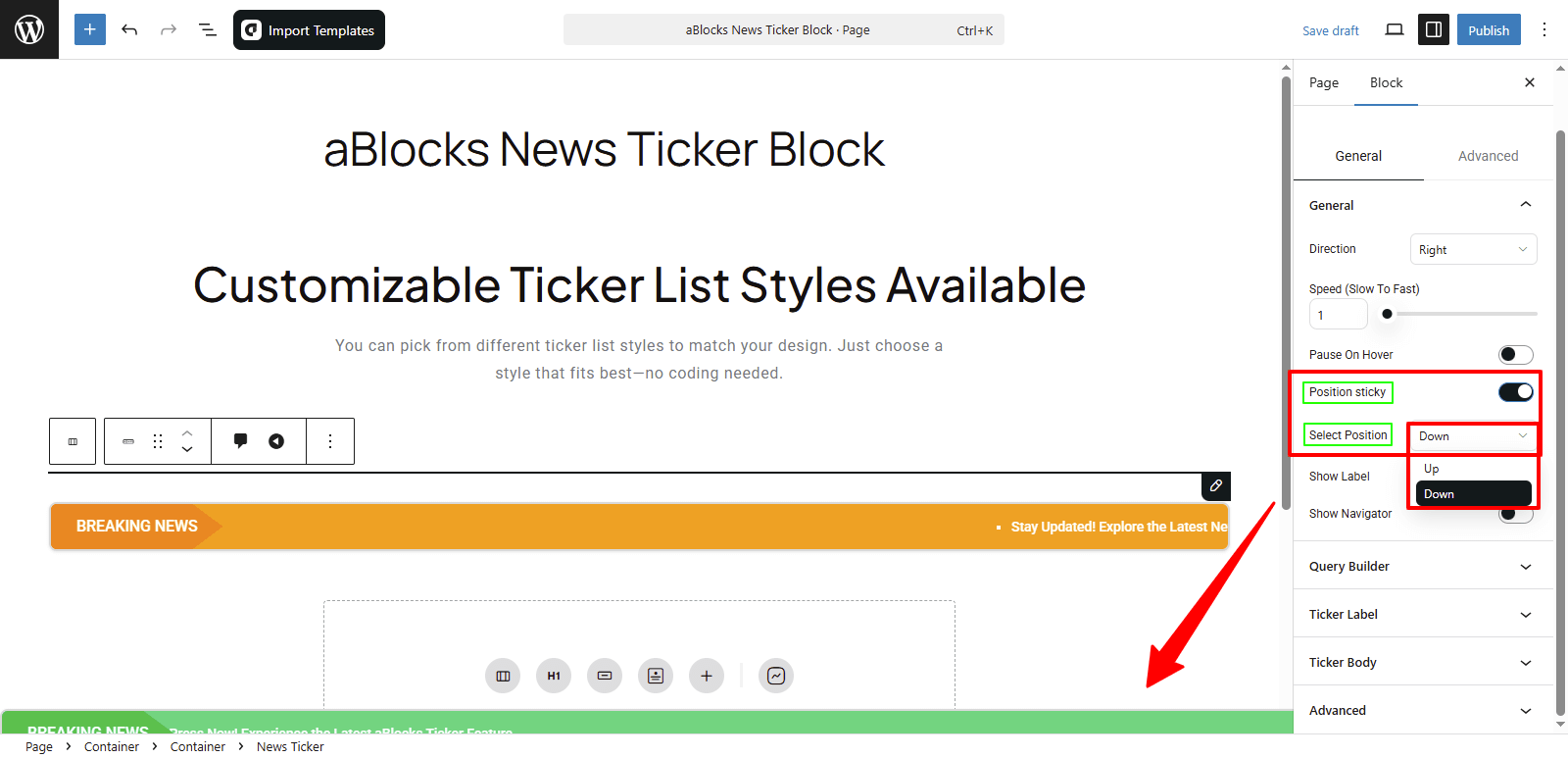Insert a button block from quick inserter
This screenshot has height=758, width=1568.
coord(605,676)
